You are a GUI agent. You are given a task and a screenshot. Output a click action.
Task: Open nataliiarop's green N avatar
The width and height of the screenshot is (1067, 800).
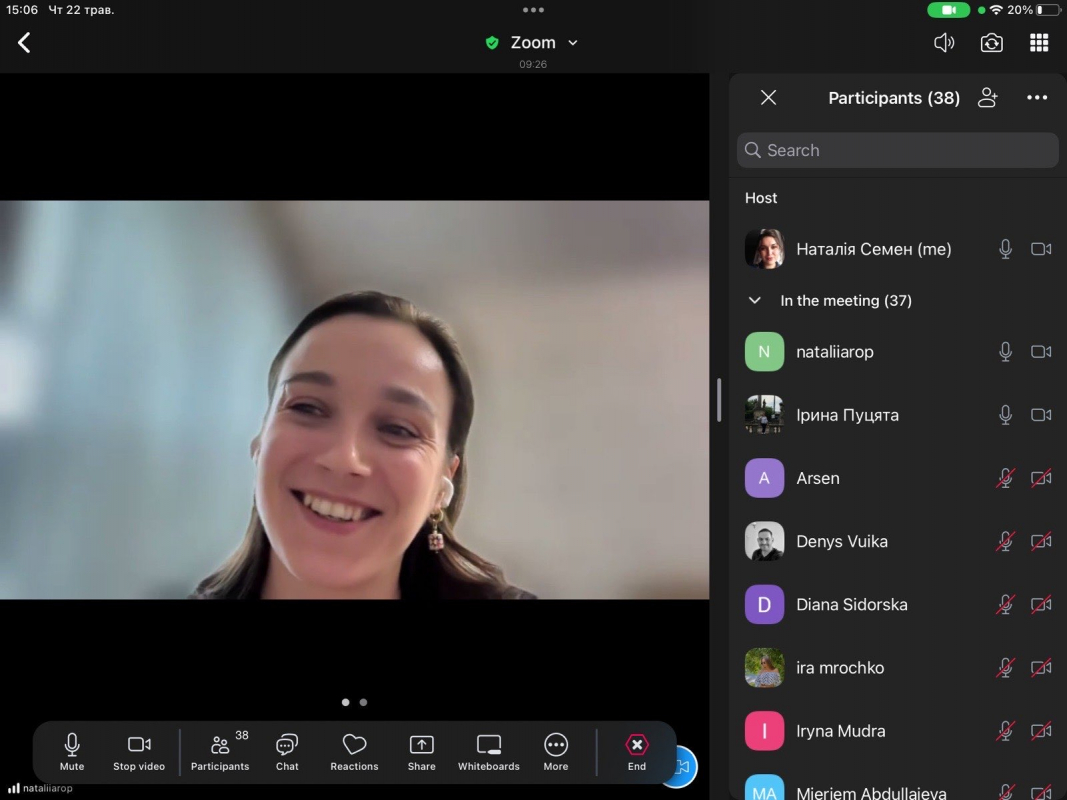pos(764,352)
